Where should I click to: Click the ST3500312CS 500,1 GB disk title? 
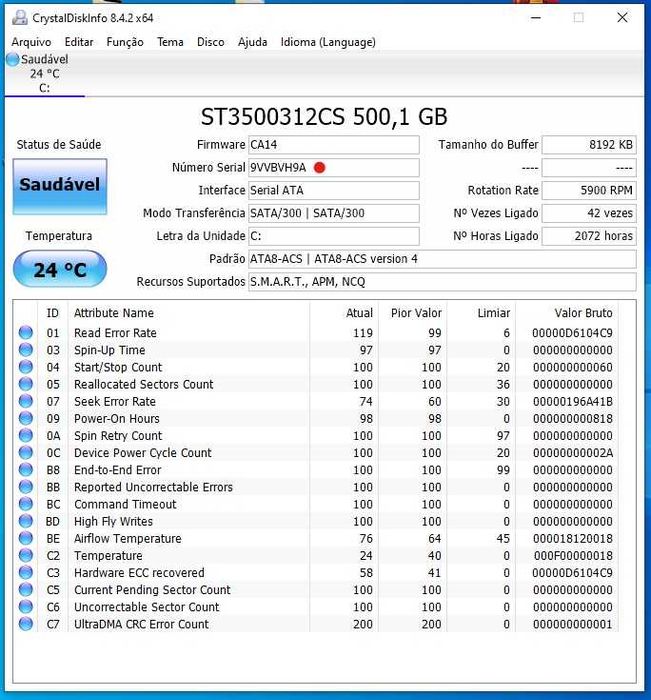[324, 117]
